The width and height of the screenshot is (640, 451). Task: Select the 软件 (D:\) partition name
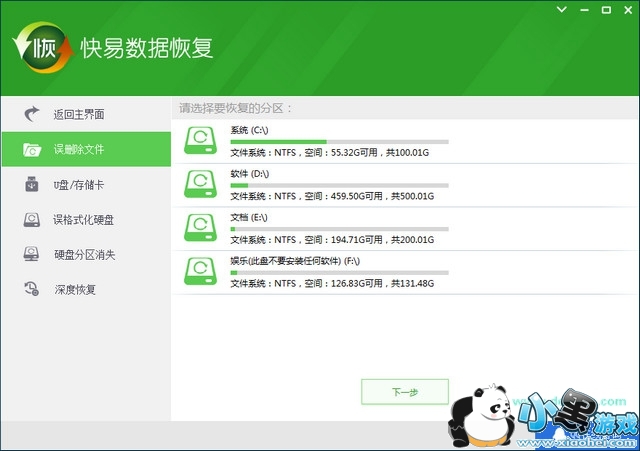tap(250, 174)
